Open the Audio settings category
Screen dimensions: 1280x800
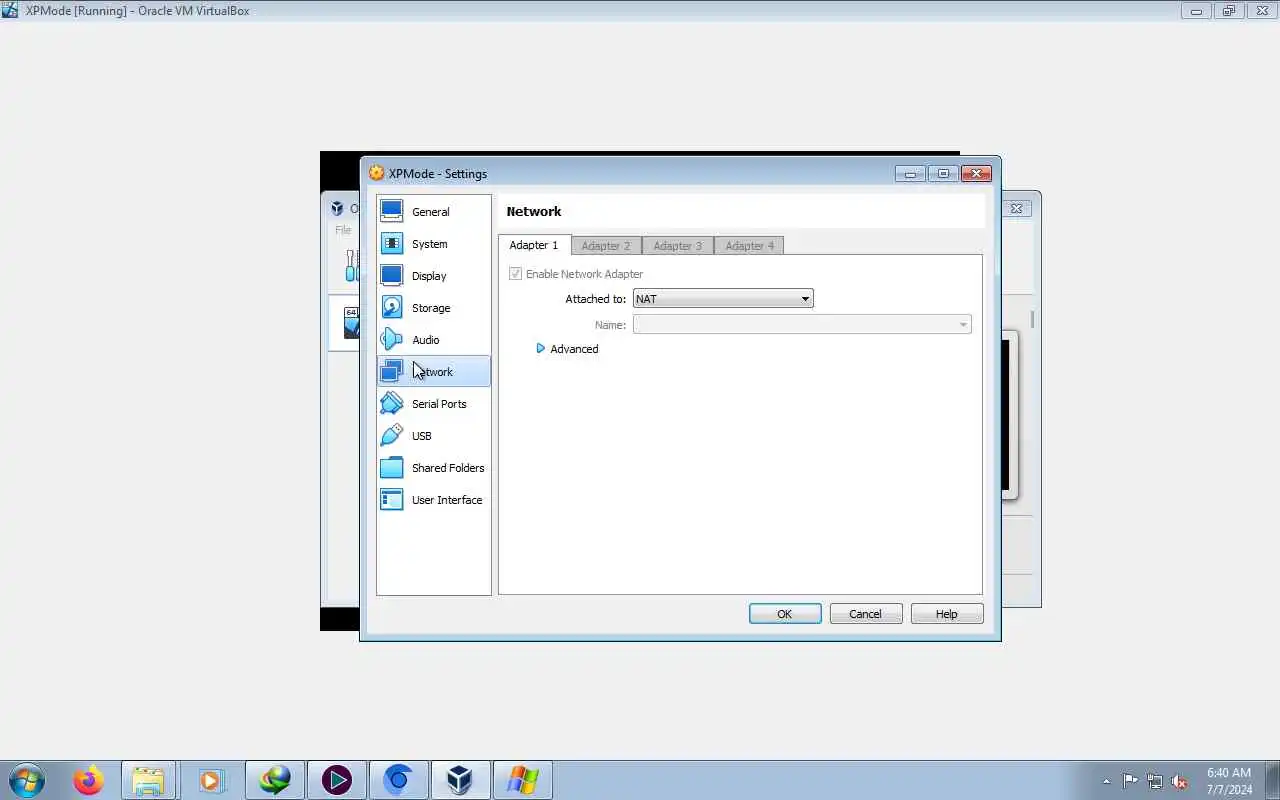(x=433, y=340)
